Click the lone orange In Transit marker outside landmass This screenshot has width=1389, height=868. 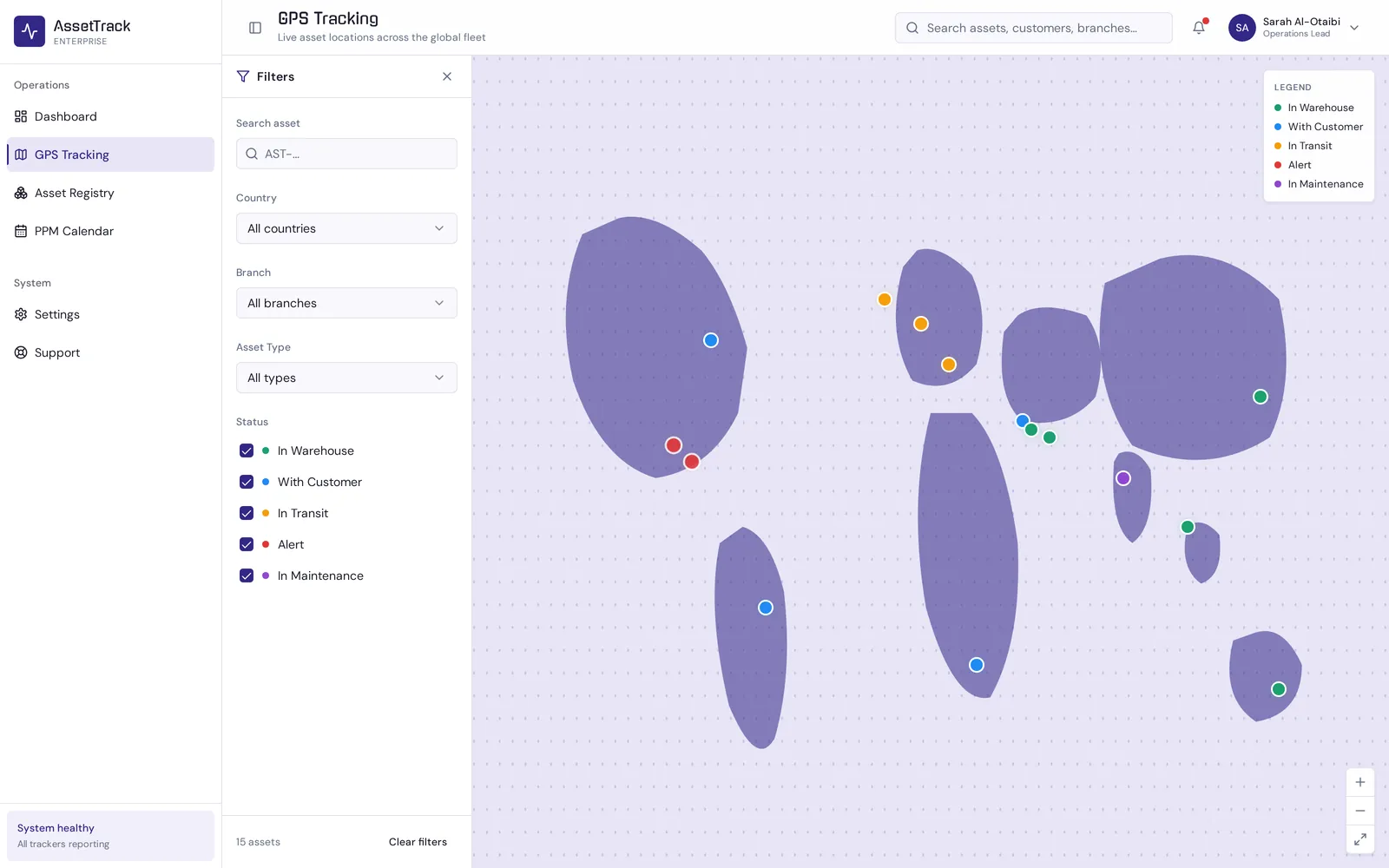tap(885, 299)
